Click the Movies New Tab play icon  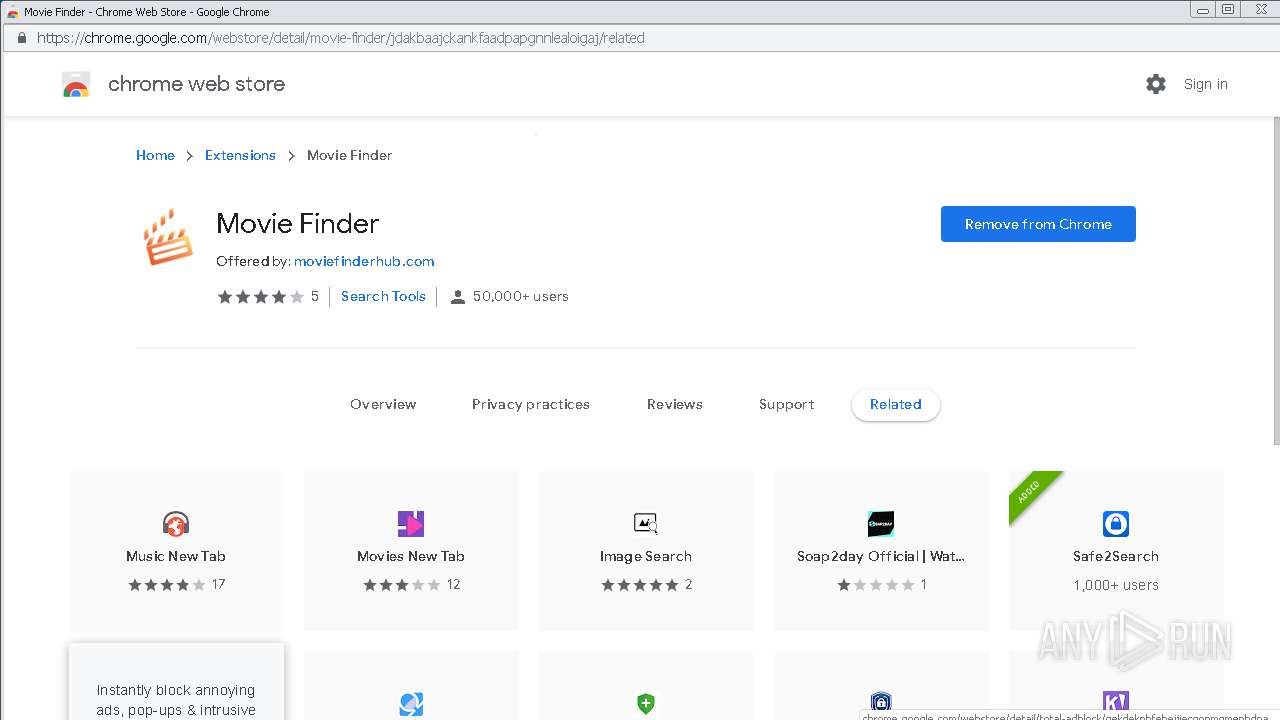[411, 524]
